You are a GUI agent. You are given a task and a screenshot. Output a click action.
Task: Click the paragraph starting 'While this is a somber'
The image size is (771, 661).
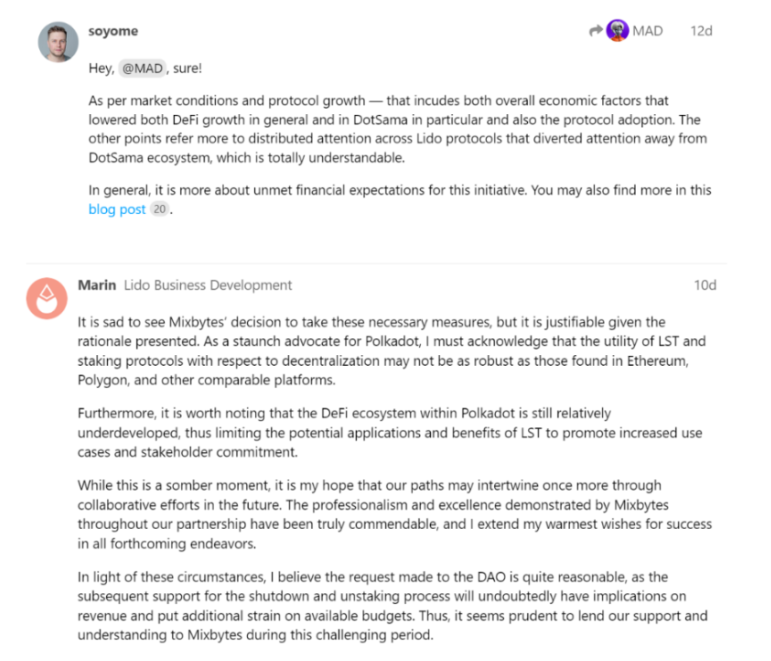tap(395, 514)
